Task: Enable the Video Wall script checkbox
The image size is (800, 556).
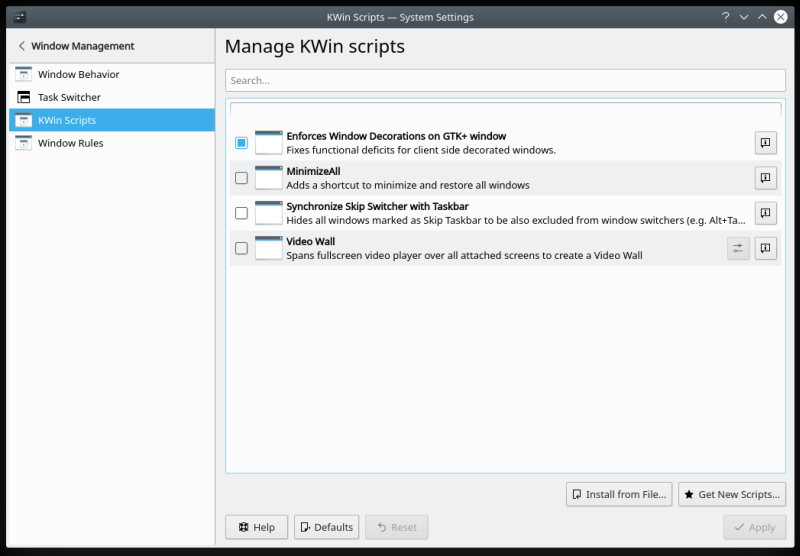Action: [241, 248]
